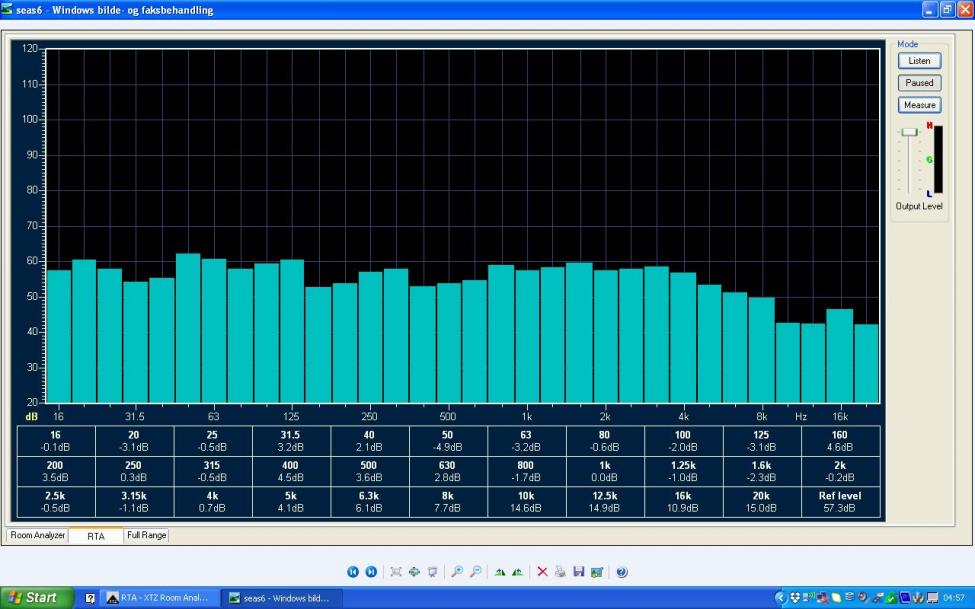Click the Output Level meter bar
This screenshot has height=609, width=975.
pyautogui.click(x=938, y=160)
